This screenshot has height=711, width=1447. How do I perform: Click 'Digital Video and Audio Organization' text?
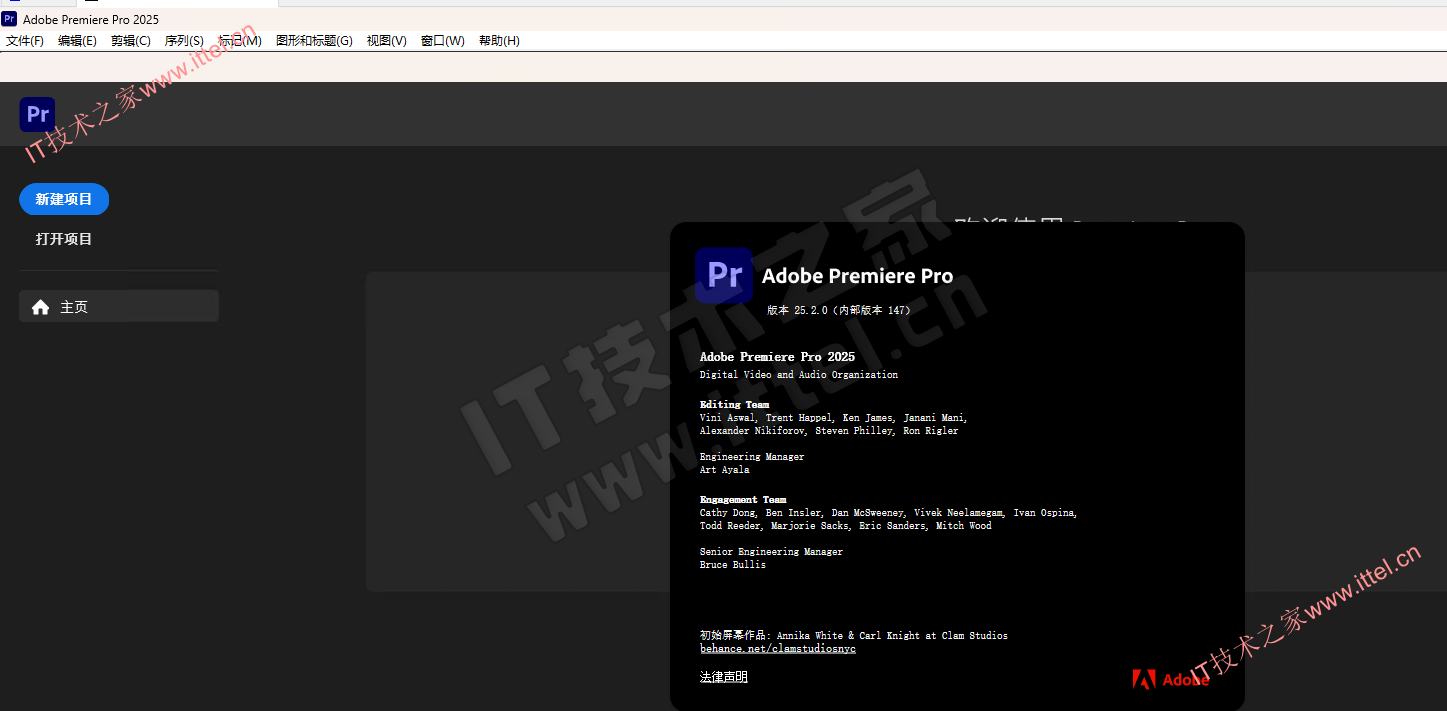pyautogui.click(x=799, y=375)
